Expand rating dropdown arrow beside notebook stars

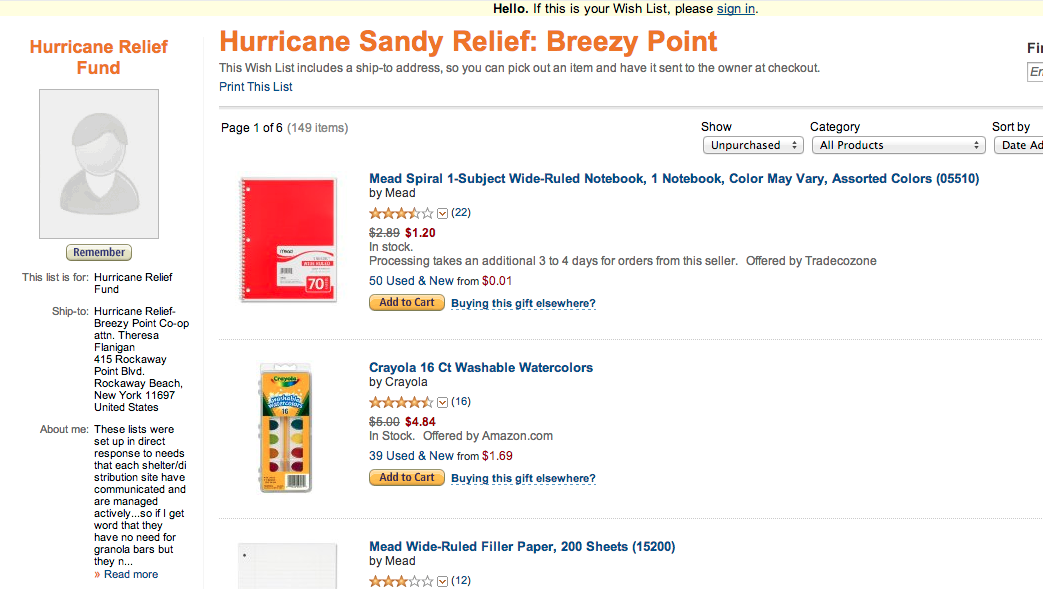[442, 213]
